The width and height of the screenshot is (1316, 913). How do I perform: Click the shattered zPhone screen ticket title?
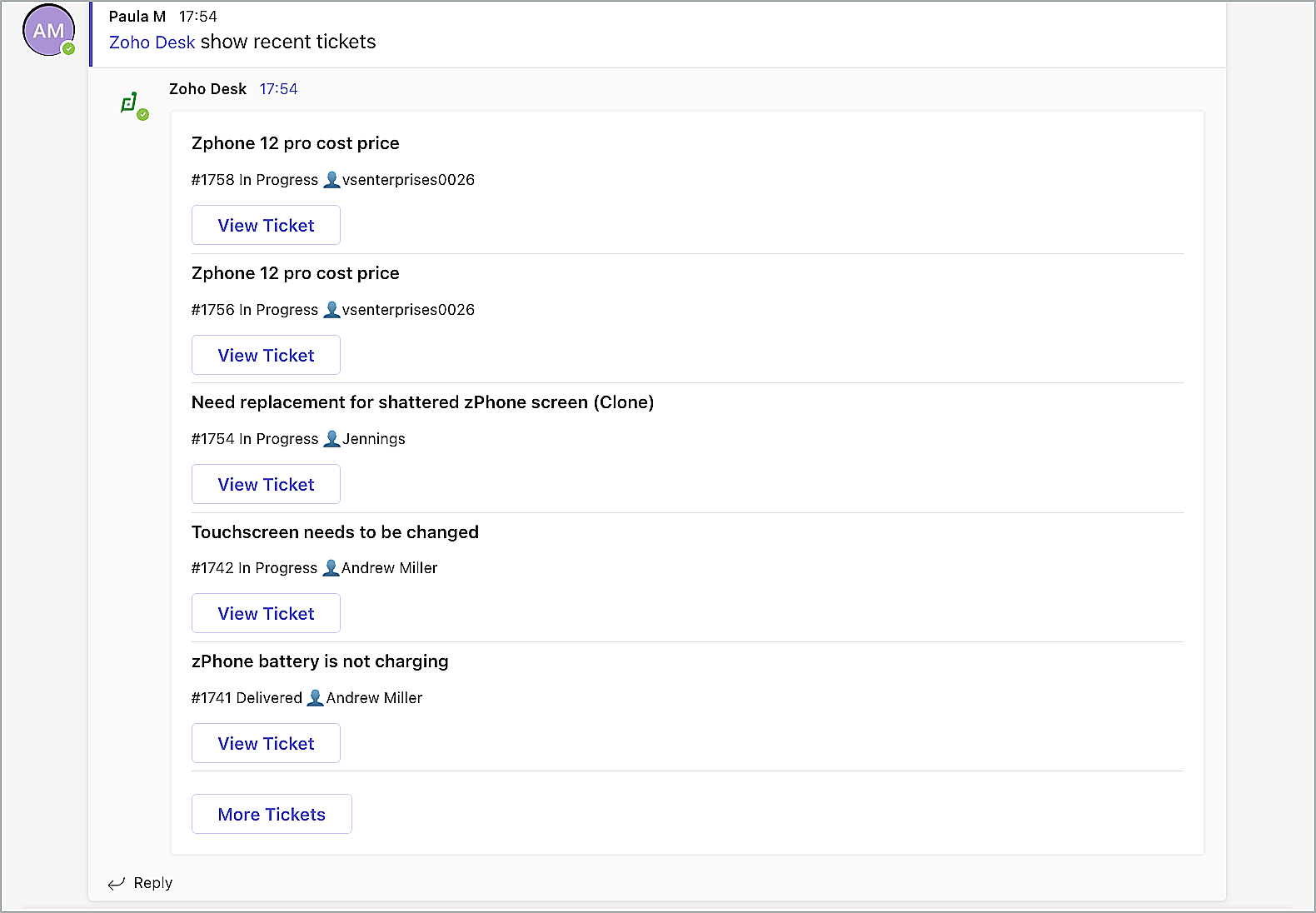pos(422,402)
